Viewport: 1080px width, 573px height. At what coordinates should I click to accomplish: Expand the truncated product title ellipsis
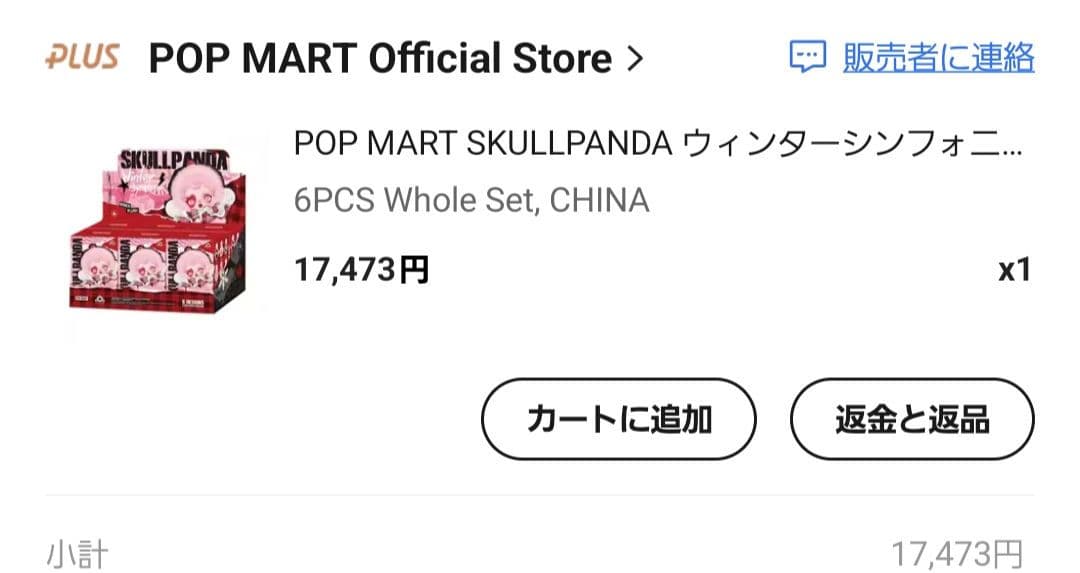tap(1012, 146)
